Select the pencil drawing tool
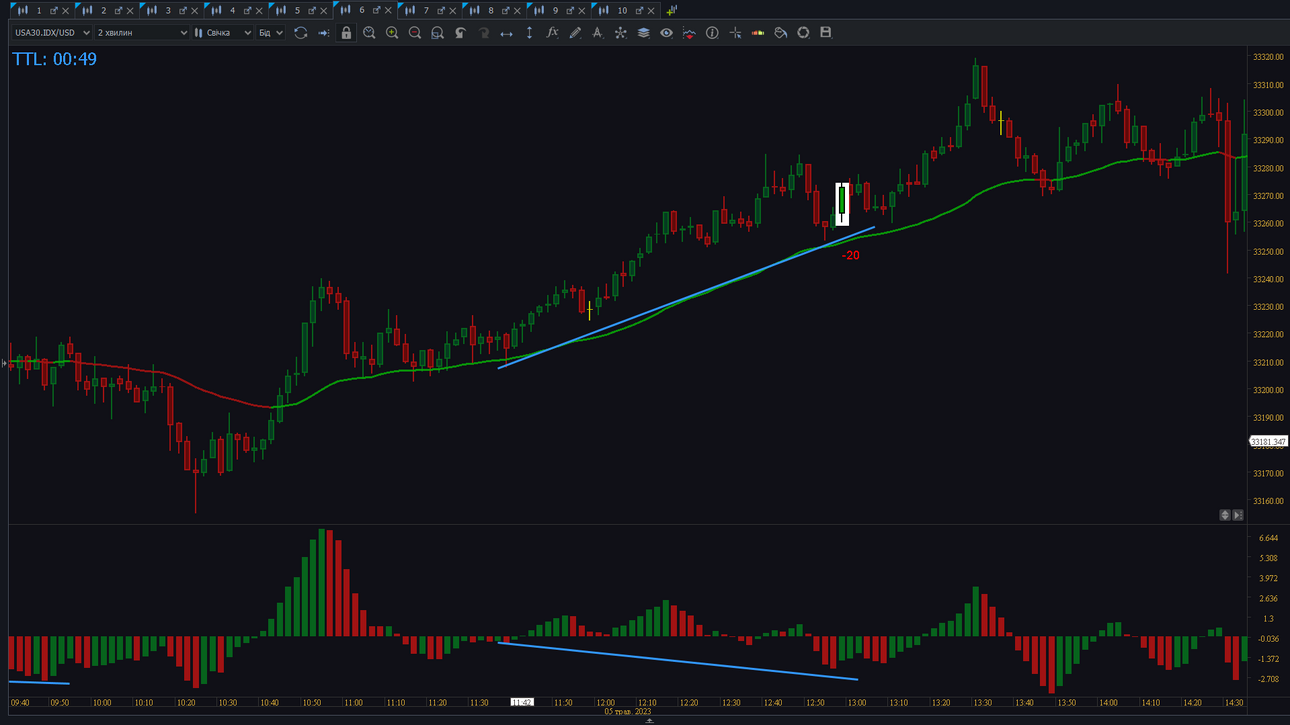The width and height of the screenshot is (1290, 725). tap(575, 33)
